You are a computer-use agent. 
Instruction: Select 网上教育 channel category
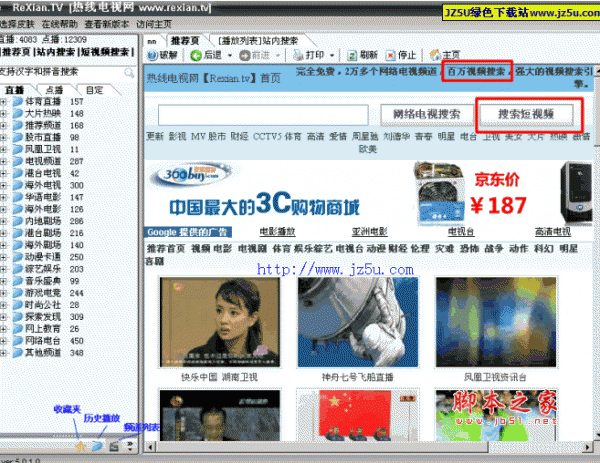(x=43, y=329)
